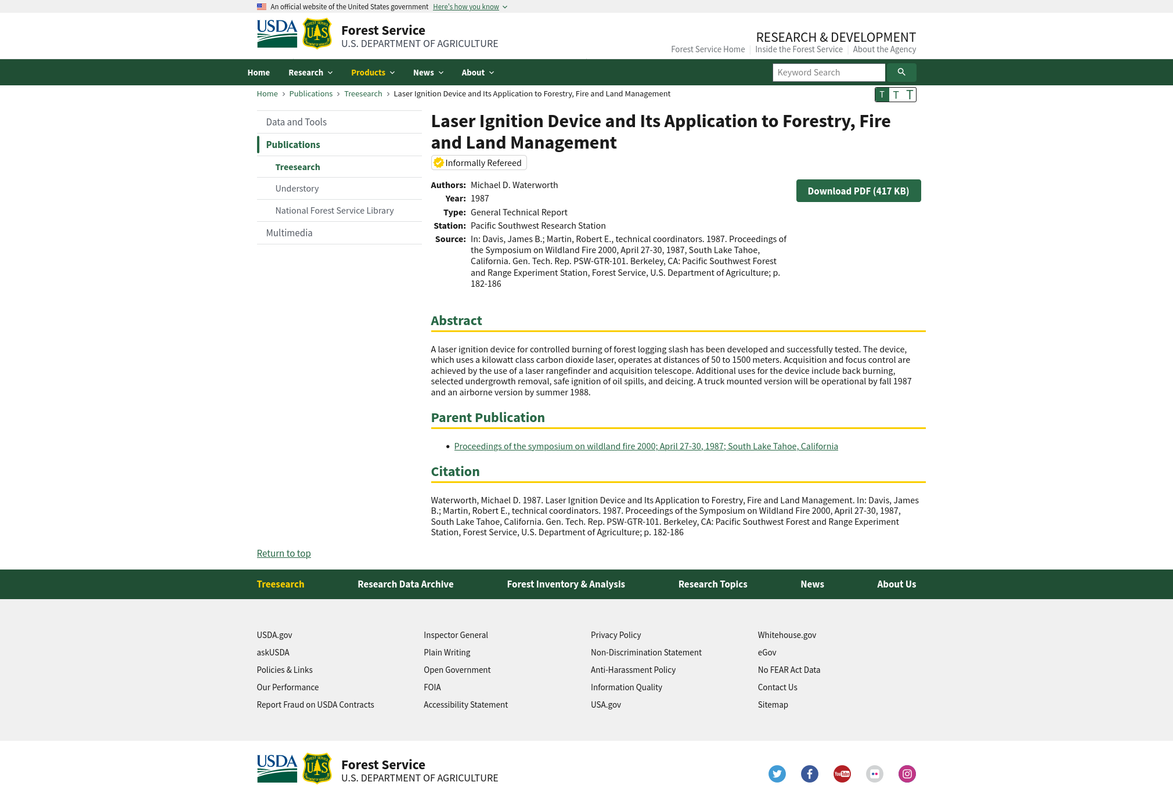Click the Forest Service shield in header

[x=317, y=34]
